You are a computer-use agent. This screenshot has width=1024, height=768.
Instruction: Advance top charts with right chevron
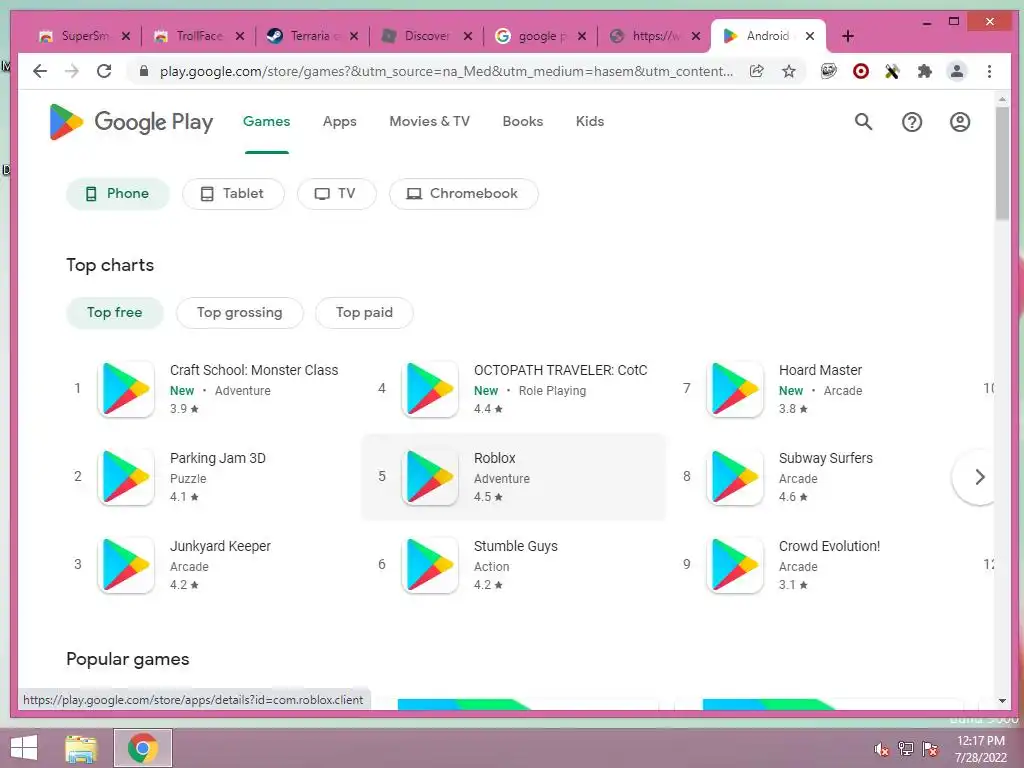pyautogui.click(x=979, y=477)
